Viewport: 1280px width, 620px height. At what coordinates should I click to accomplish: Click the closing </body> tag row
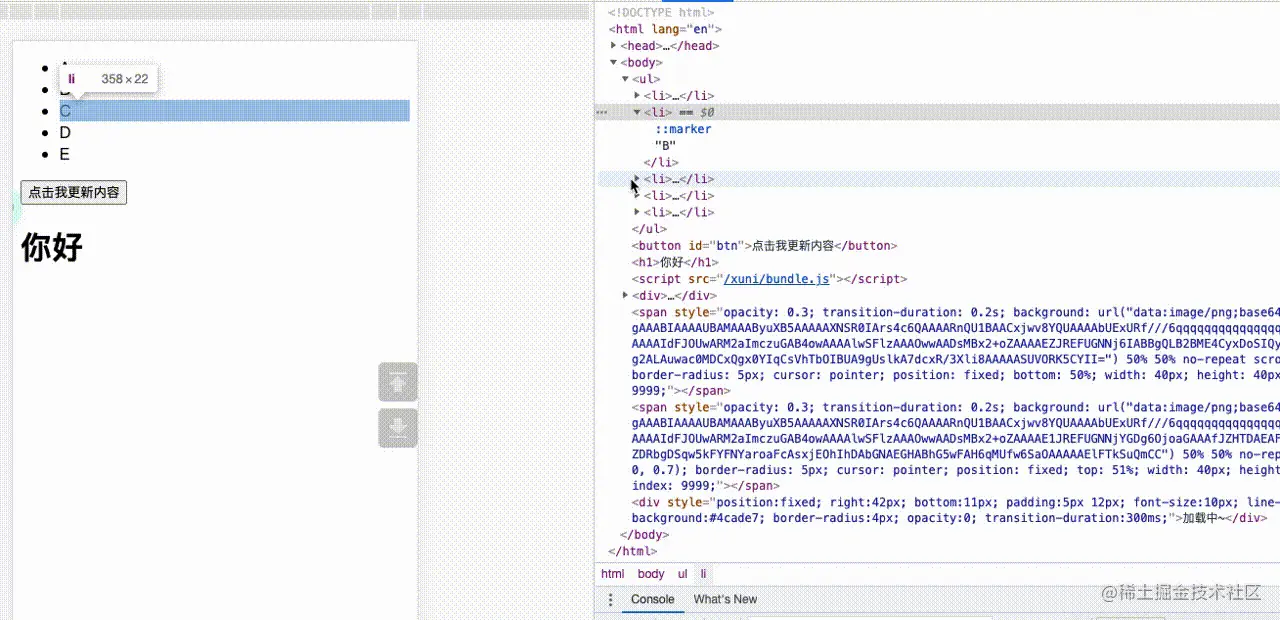point(644,535)
